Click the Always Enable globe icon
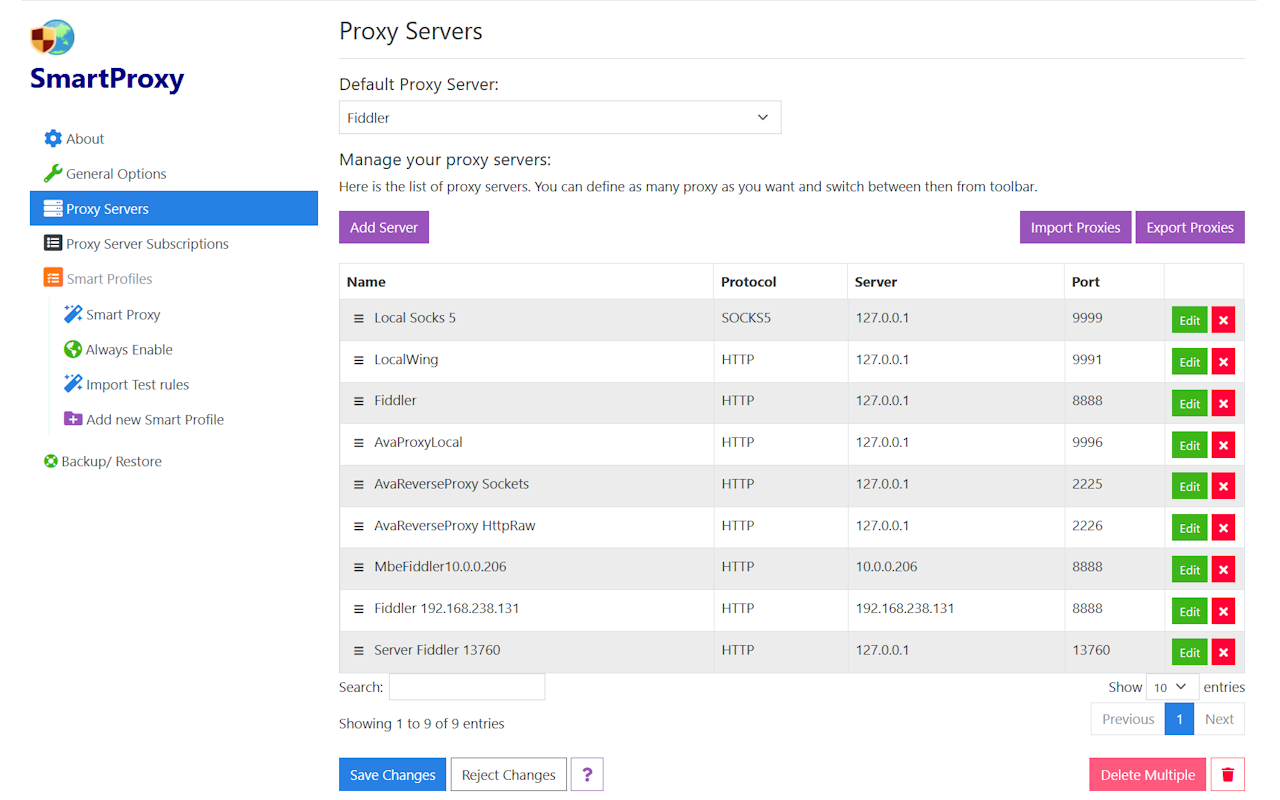 pos(73,349)
